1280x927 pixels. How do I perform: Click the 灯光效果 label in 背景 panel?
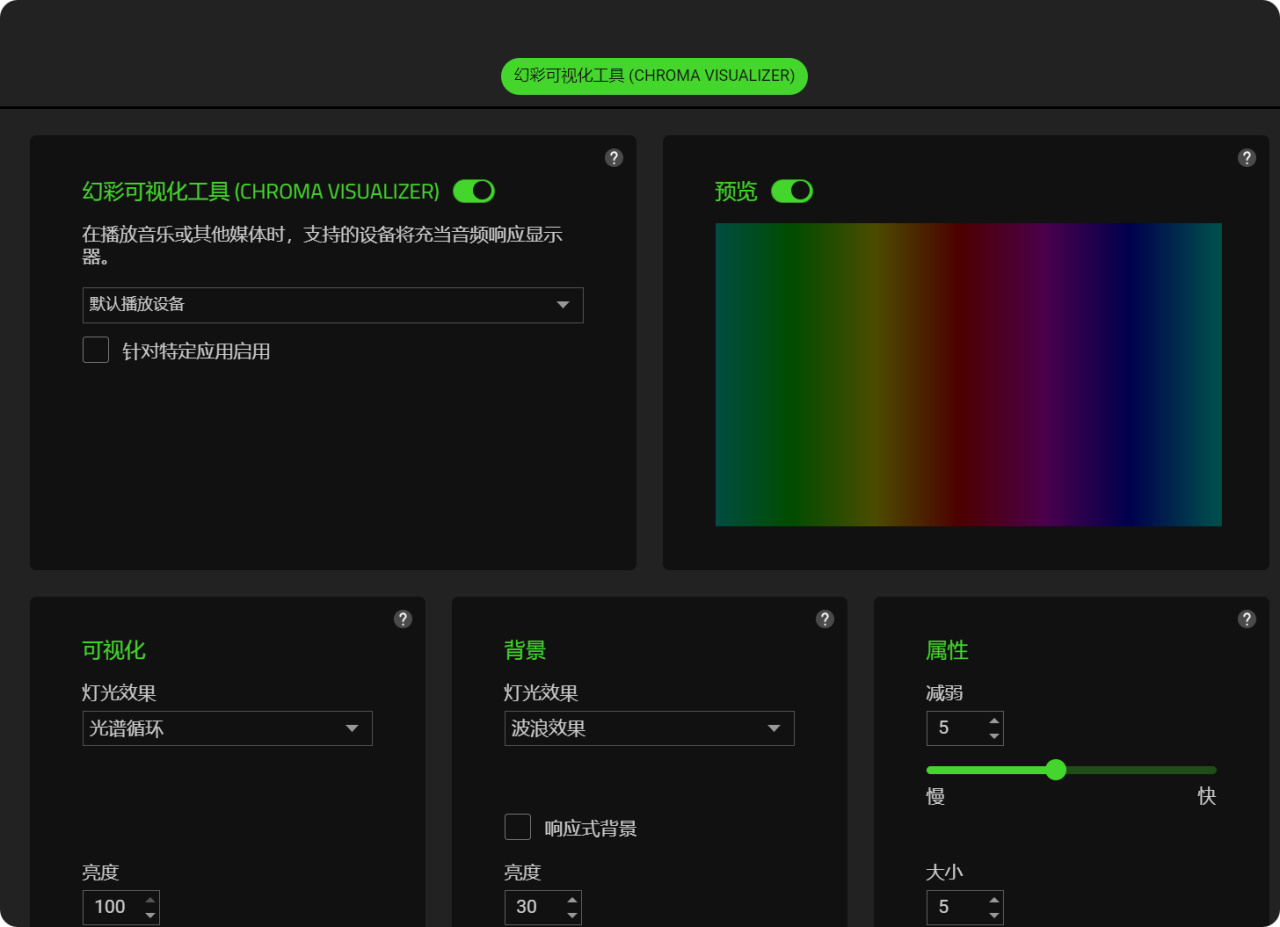click(541, 693)
